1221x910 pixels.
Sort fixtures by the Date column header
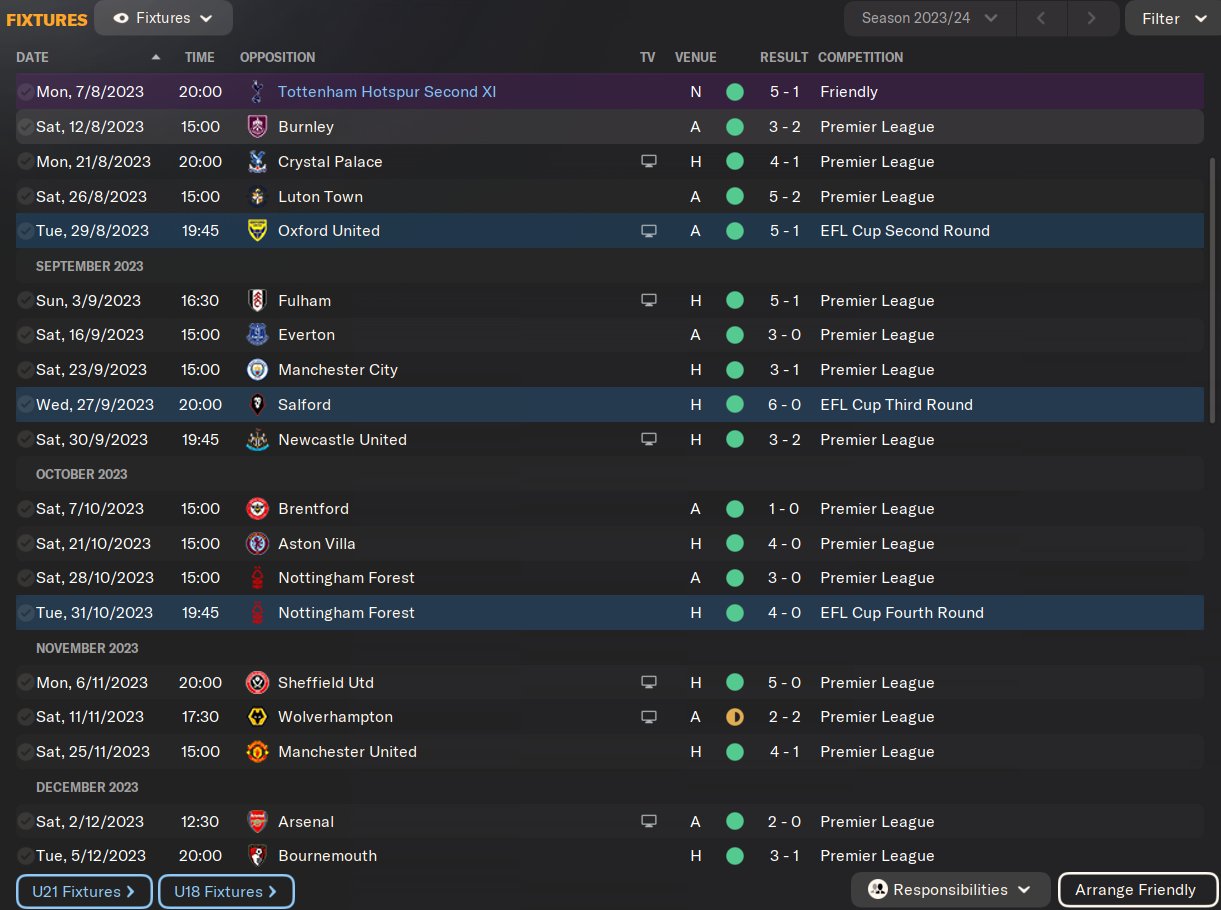pos(33,57)
